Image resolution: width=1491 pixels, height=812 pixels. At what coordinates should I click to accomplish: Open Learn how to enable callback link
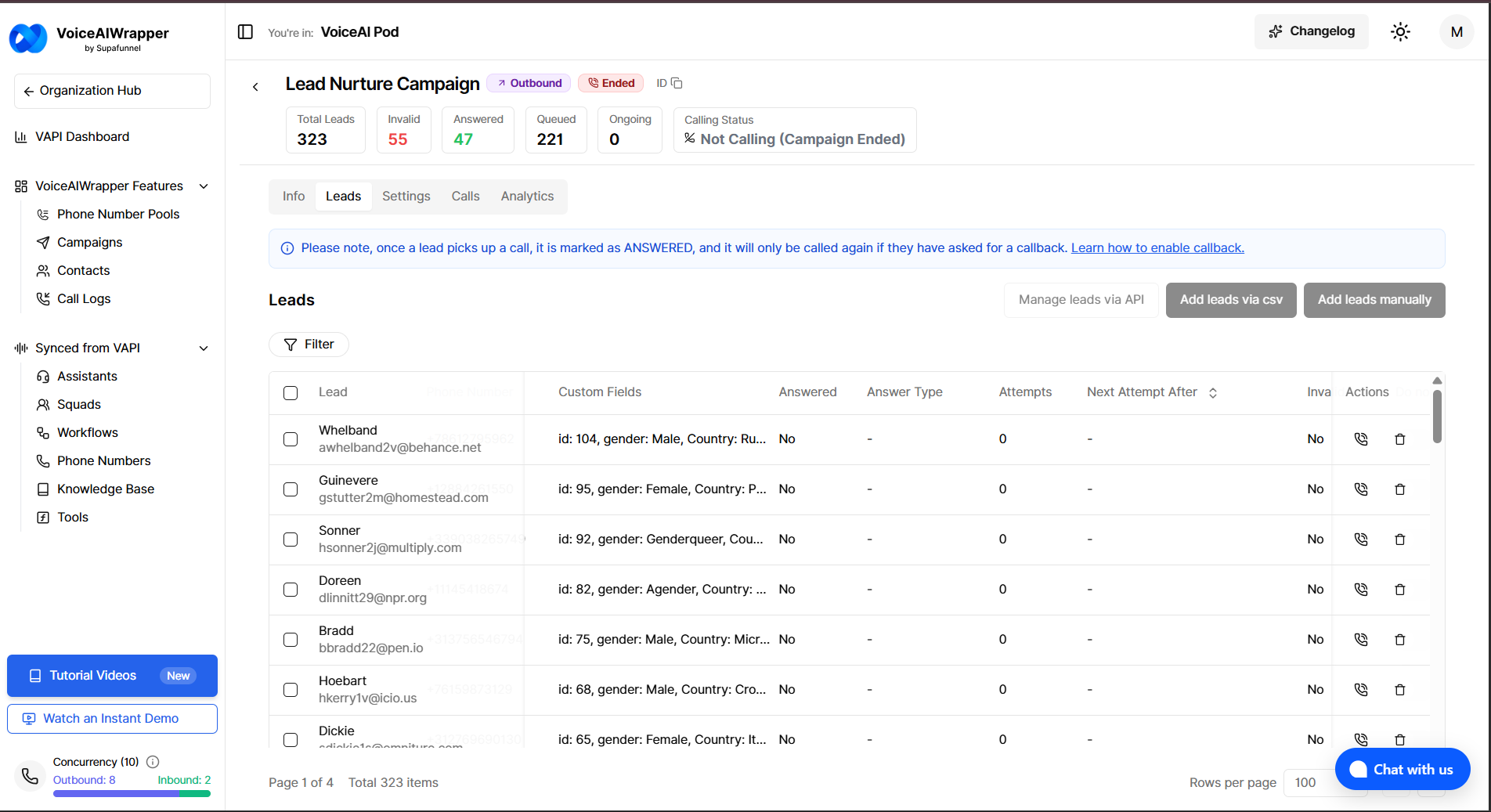(x=1157, y=248)
